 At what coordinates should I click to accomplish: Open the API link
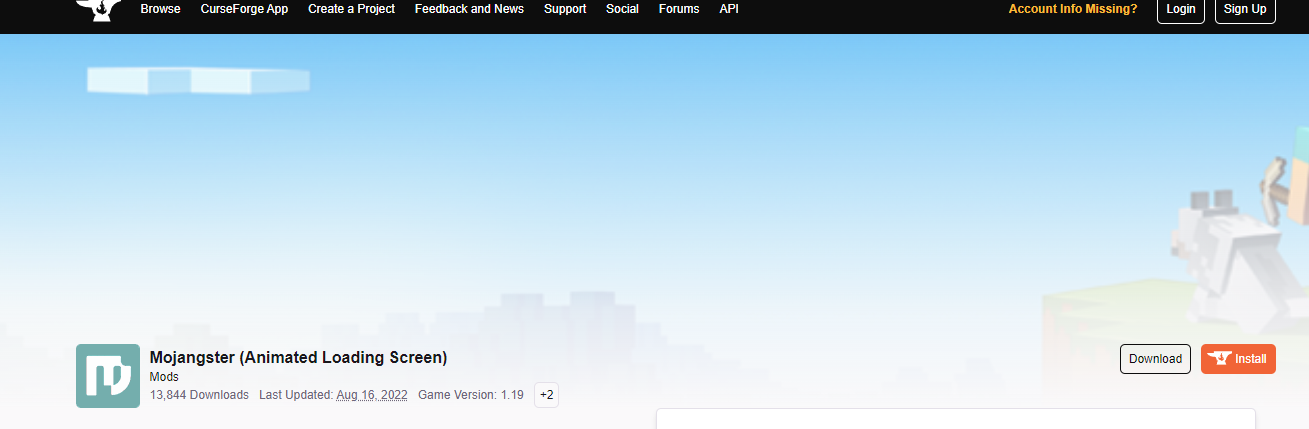(729, 9)
